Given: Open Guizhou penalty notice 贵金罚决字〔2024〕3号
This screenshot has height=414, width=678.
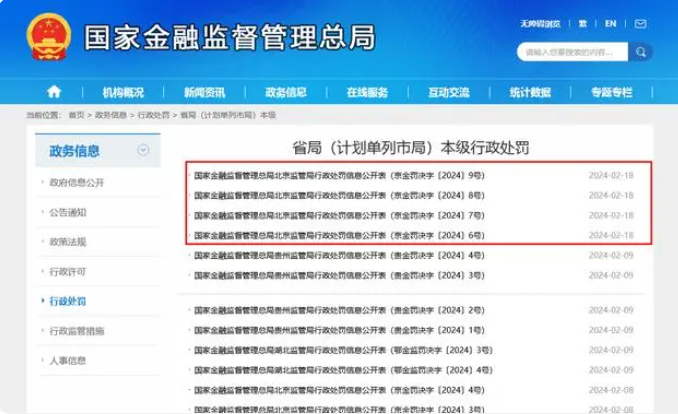Looking at the screenshot, I should [339, 275].
